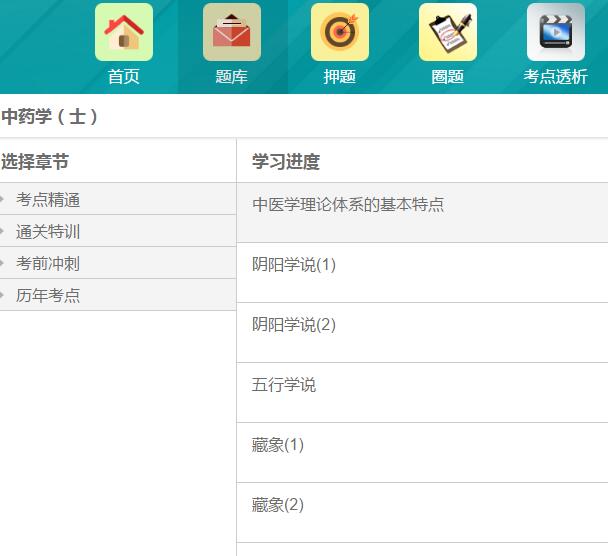The width and height of the screenshot is (608, 556).
Task: Click the 圈题 label in navigation
Action: point(448,76)
